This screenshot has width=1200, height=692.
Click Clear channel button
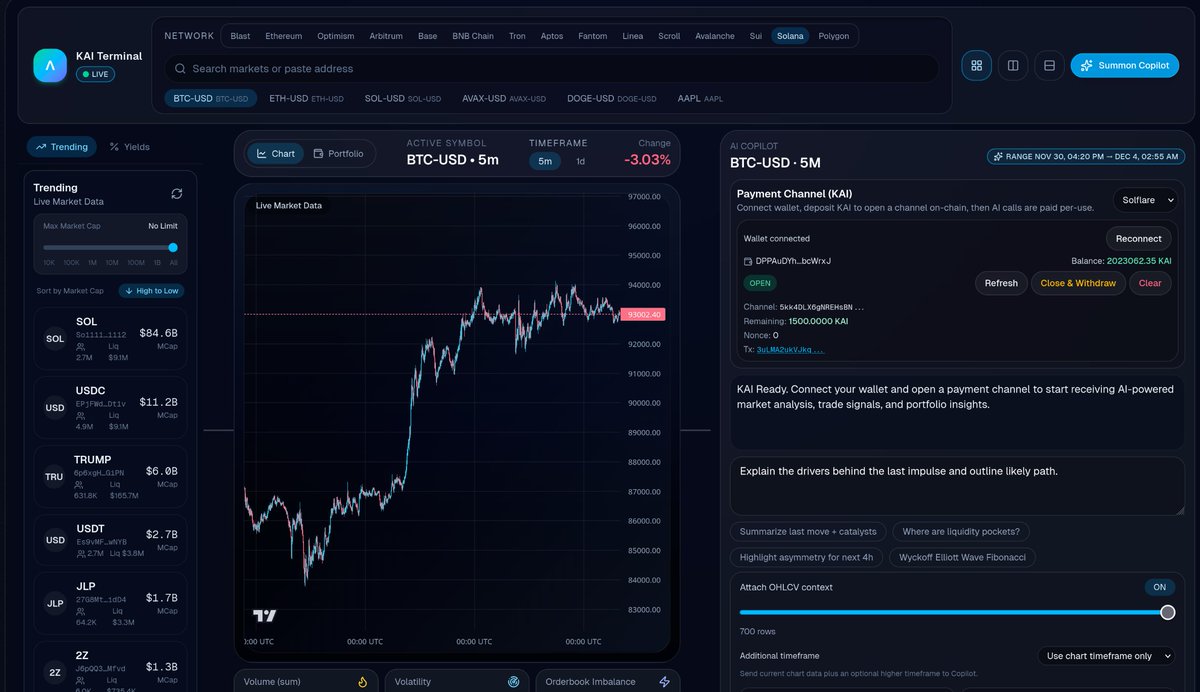click(1150, 283)
